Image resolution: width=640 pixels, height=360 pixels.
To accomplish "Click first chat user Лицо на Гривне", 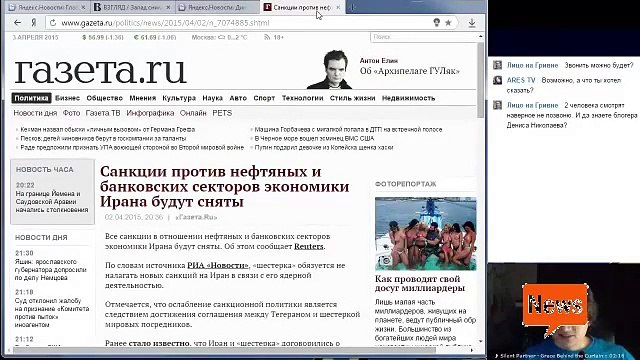I will click(532, 65).
